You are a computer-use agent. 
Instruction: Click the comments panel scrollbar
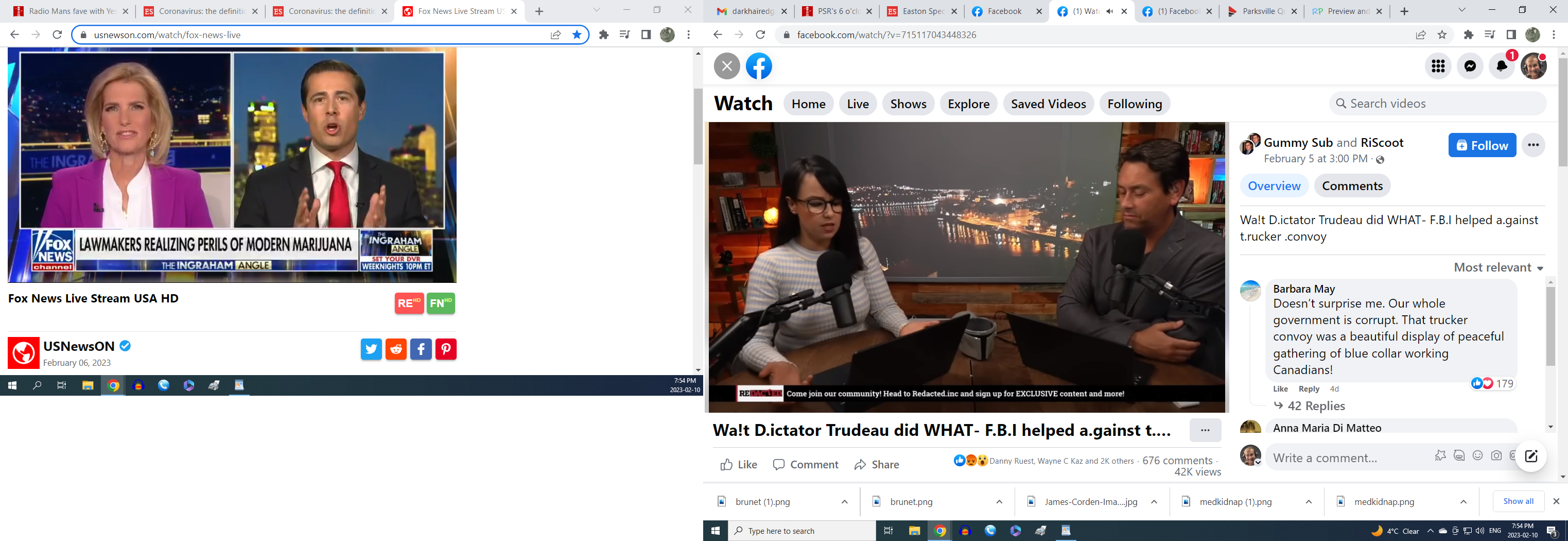(1550, 329)
